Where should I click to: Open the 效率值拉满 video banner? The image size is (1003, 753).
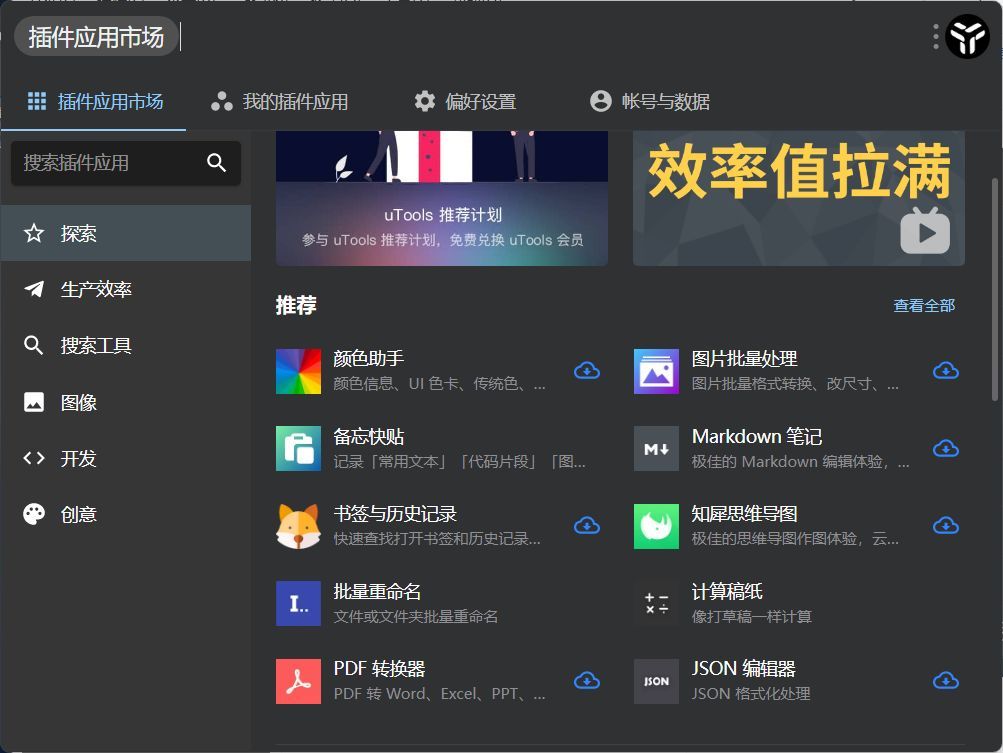tap(798, 198)
